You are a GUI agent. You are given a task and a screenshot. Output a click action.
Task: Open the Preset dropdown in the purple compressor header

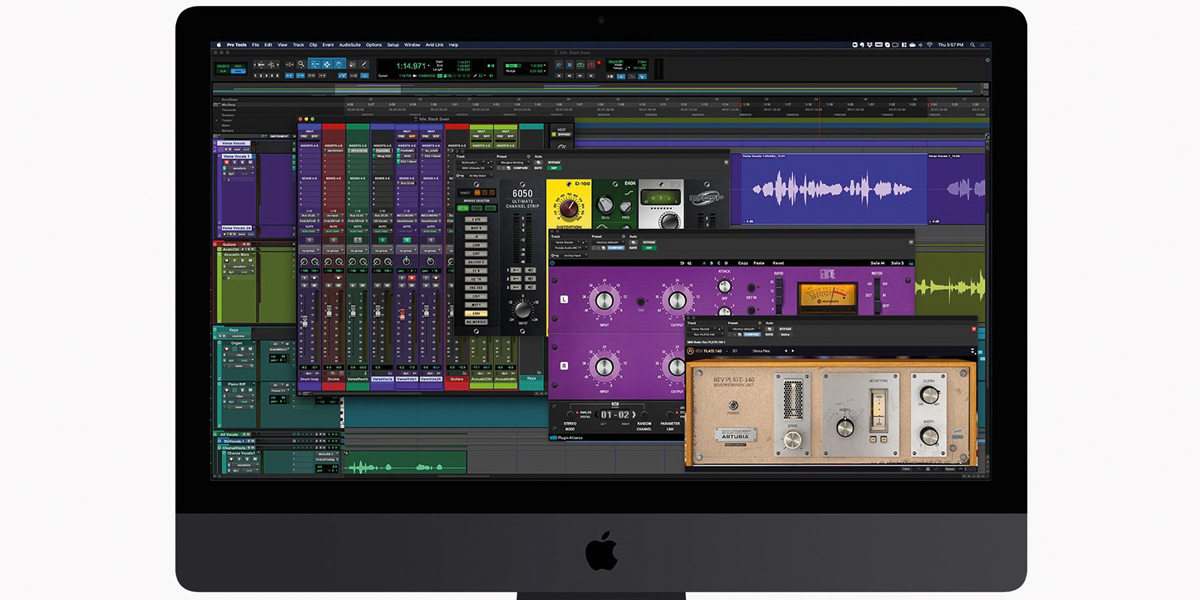pyautogui.click(x=608, y=242)
